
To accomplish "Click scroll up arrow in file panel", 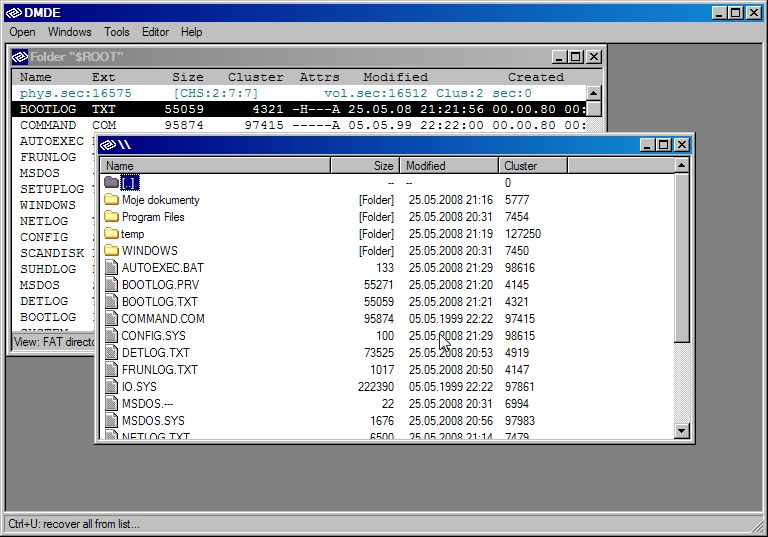I will 681,166.
